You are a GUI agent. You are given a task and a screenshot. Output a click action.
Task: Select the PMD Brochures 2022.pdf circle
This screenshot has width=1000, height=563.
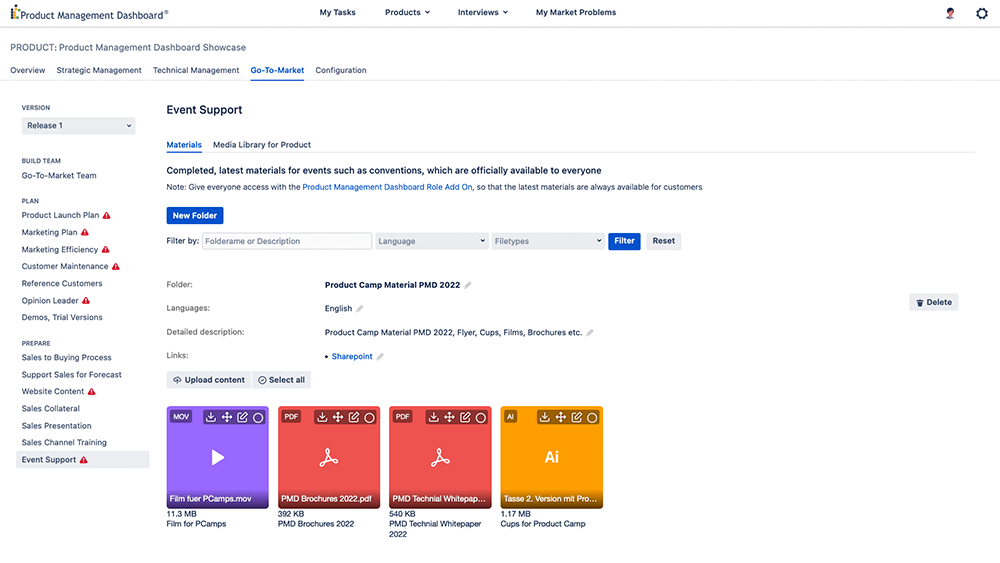(x=369, y=418)
